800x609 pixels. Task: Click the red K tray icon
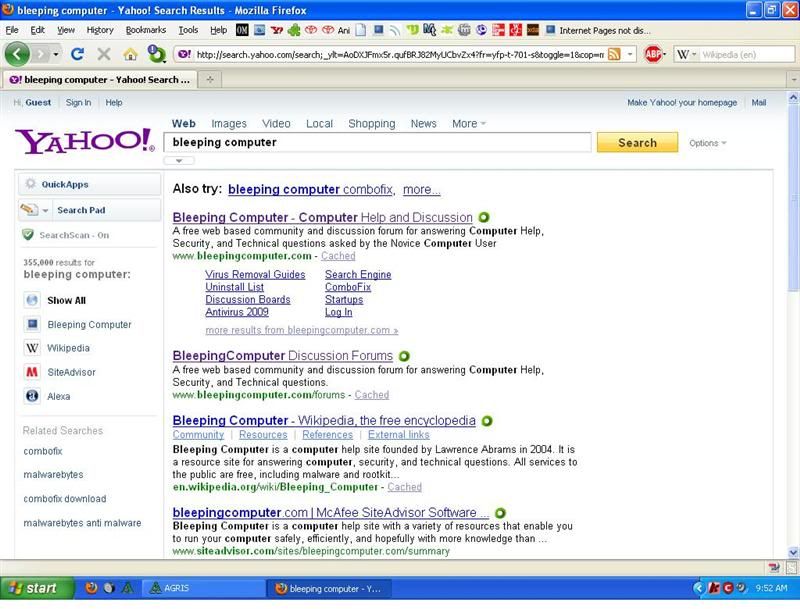coord(714,588)
